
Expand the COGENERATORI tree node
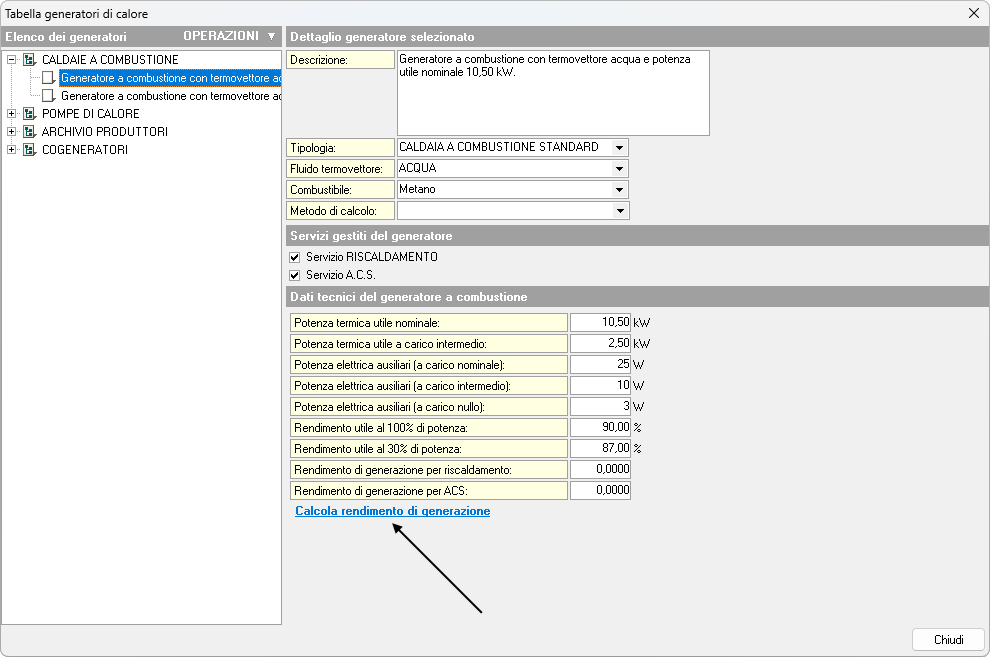12,150
